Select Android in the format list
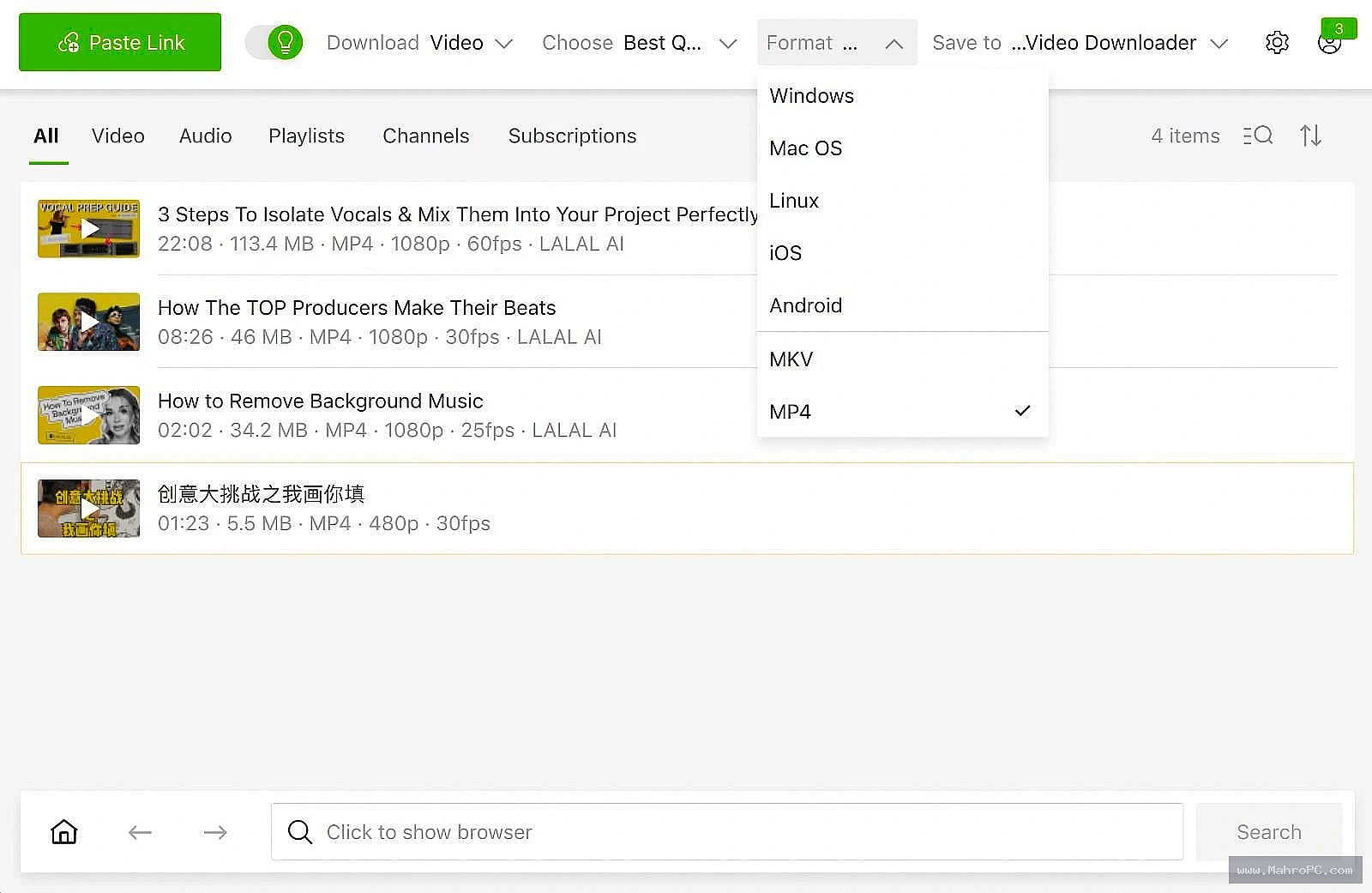 (902, 305)
